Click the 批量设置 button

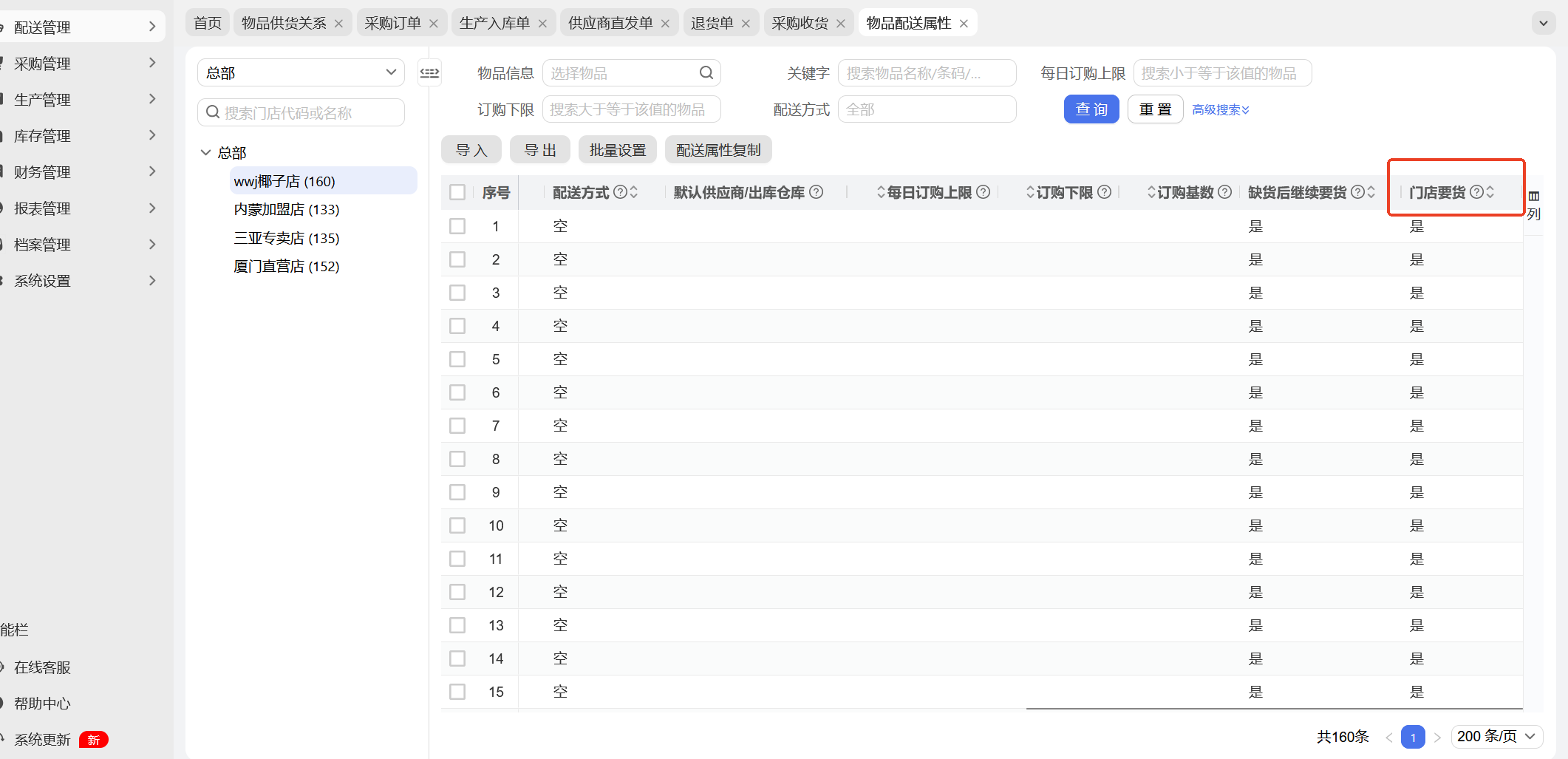click(x=618, y=150)
